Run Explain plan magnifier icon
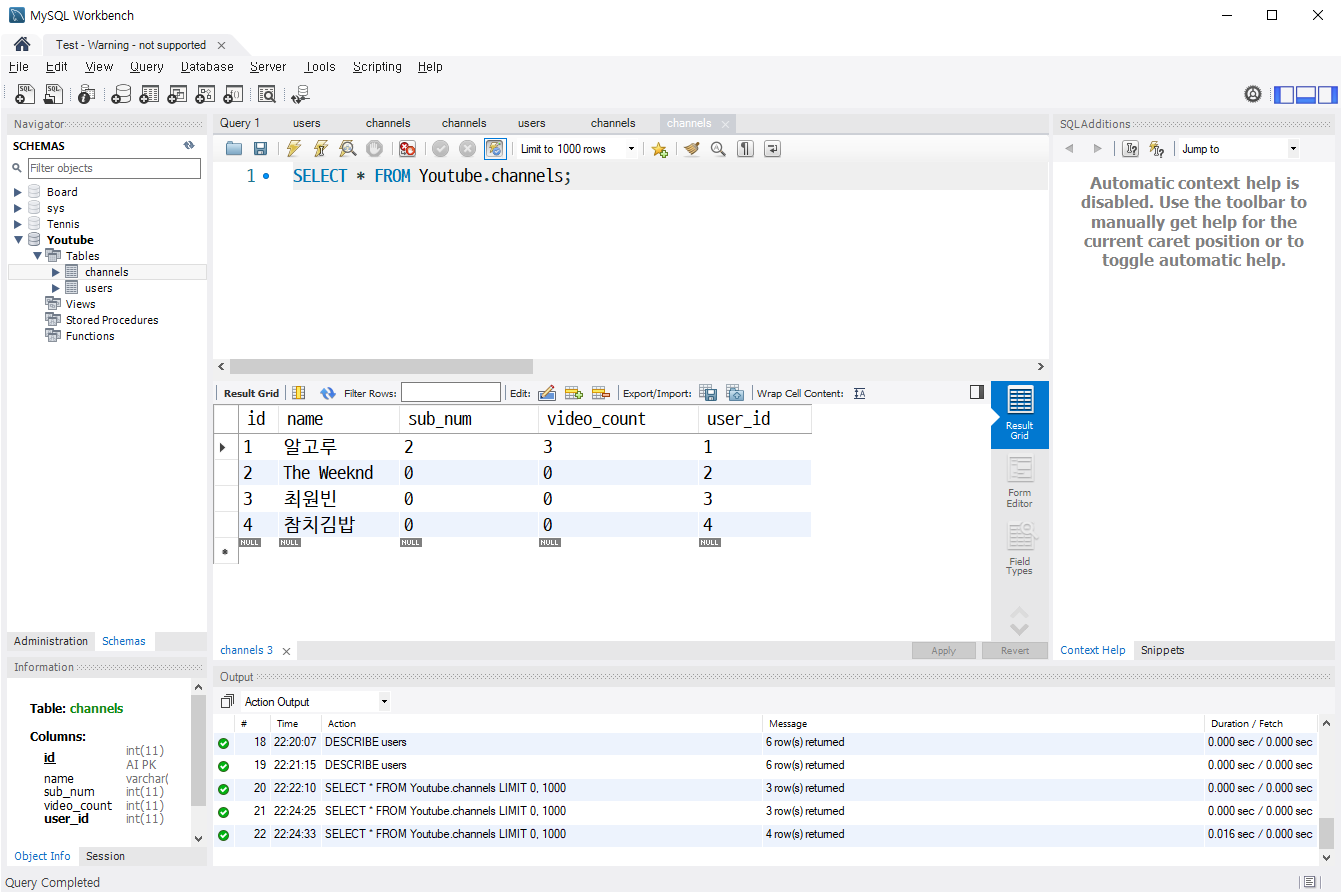Viewport: 1342px width, 893px height. pos(347,149)
